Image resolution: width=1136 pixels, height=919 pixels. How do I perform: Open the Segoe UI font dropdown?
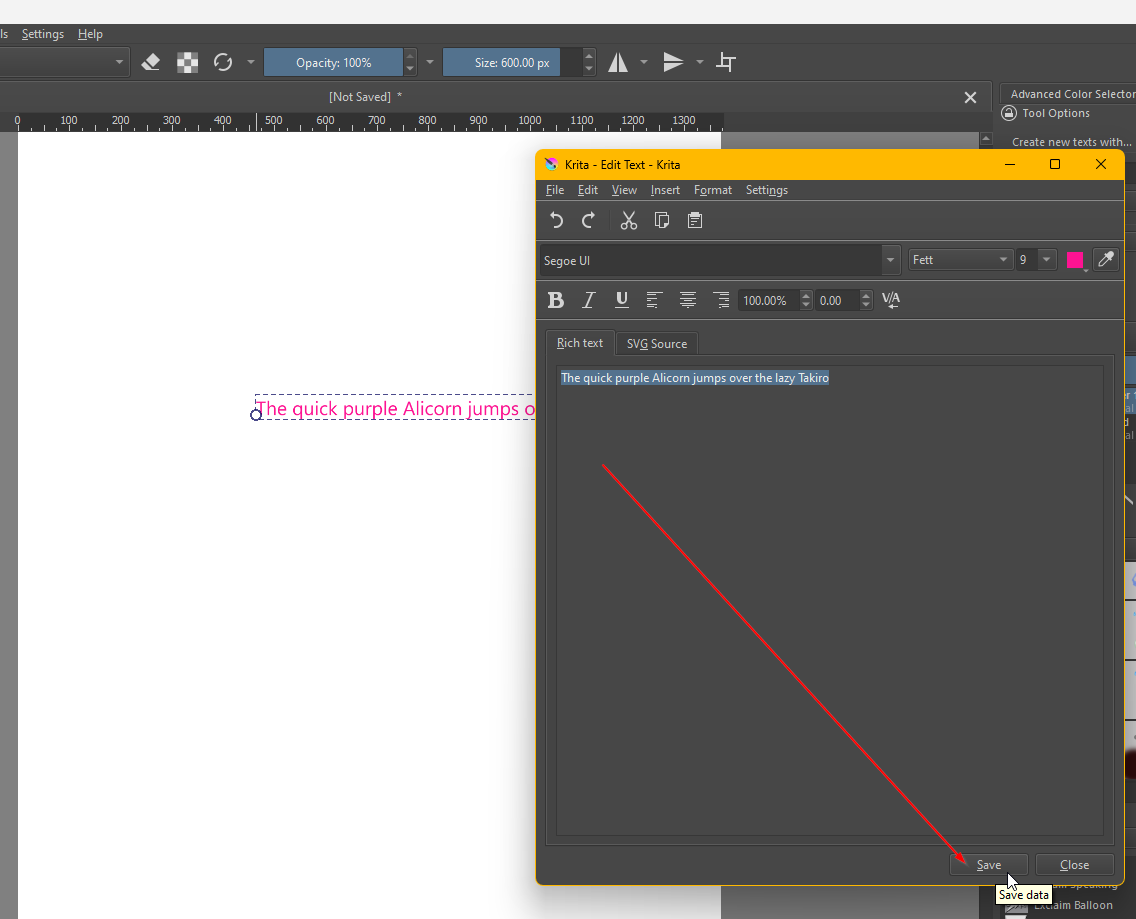890,261
